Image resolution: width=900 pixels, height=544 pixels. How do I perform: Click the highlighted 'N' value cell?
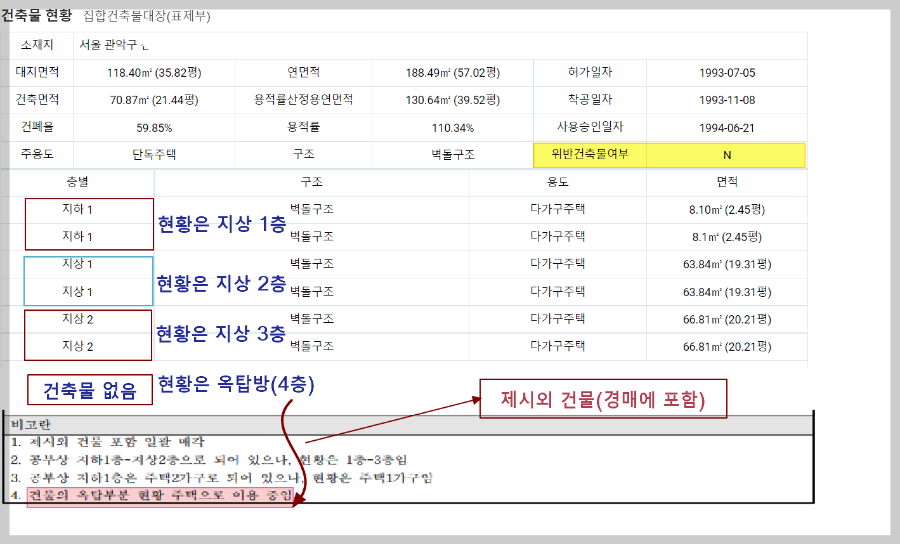[727, 155]
